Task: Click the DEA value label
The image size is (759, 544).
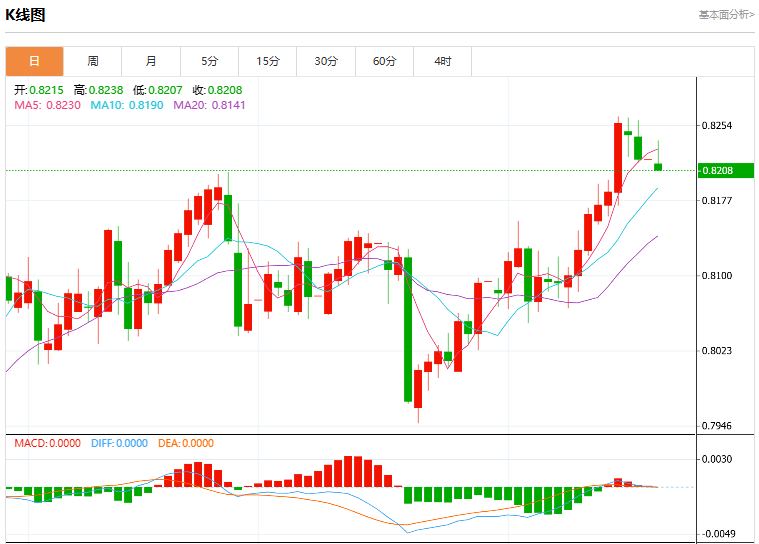Action: [x=186, y=443]
